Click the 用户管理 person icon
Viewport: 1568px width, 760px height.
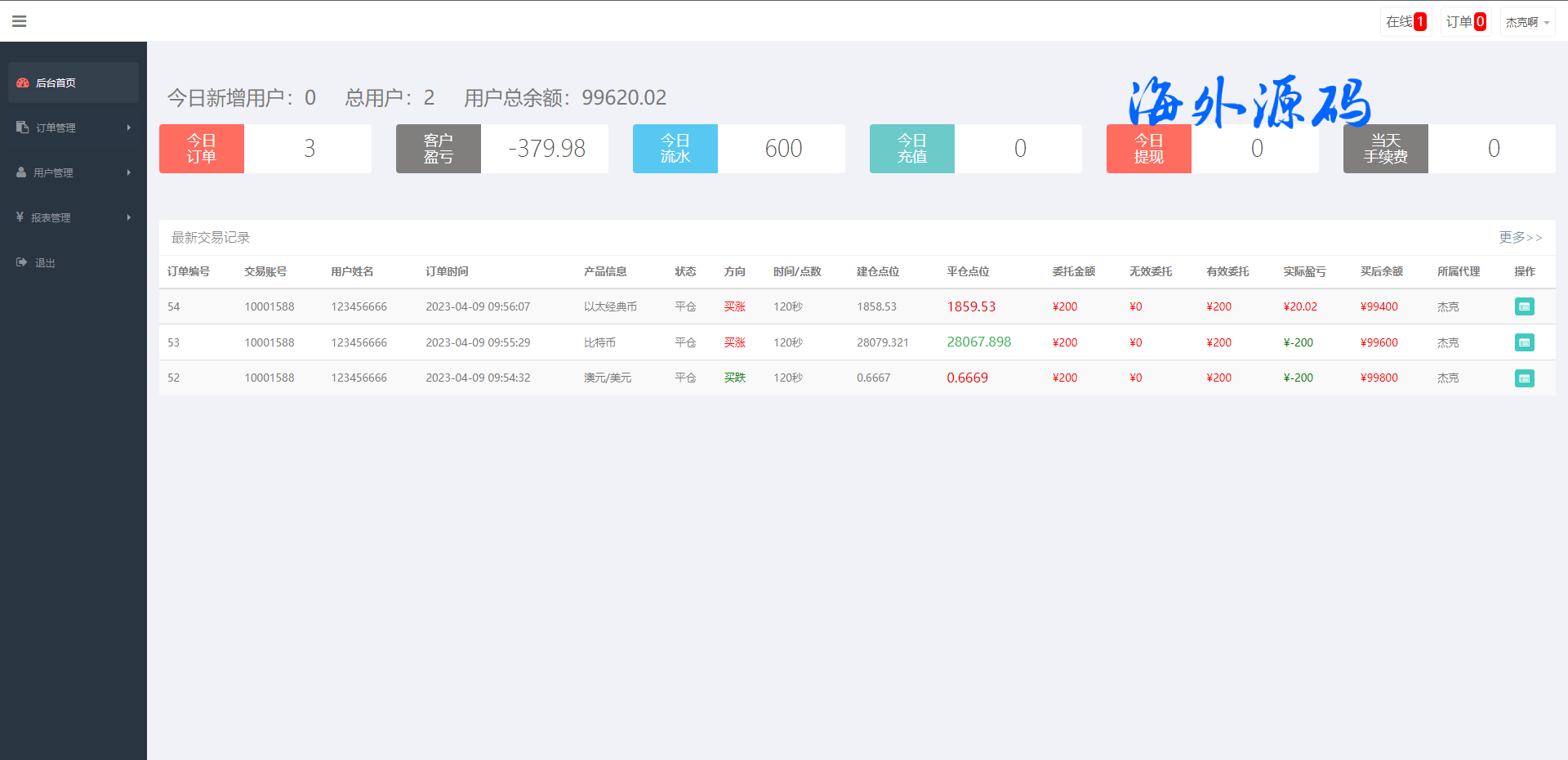(21, 172)
